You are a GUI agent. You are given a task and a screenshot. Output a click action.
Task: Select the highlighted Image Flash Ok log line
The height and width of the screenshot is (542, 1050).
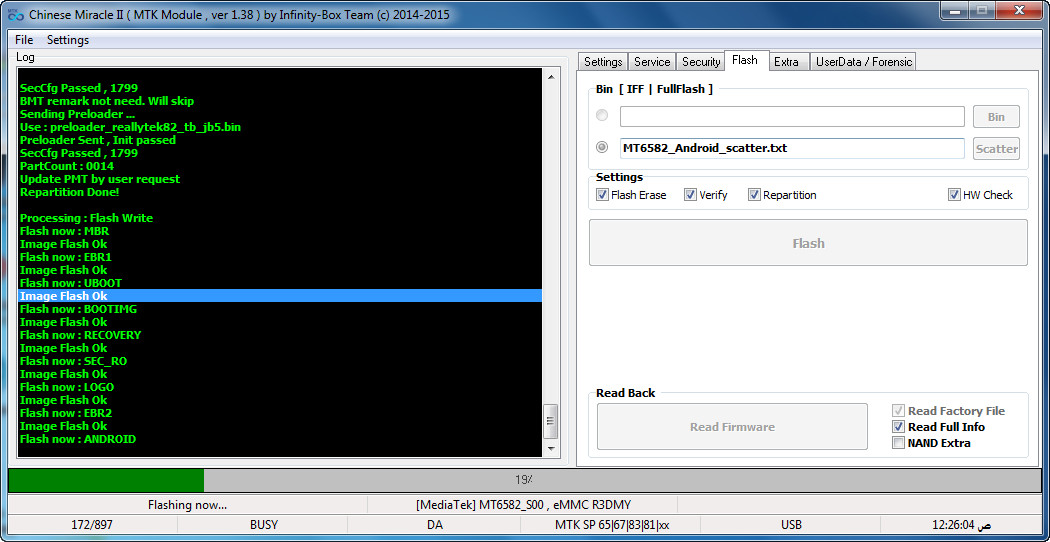[280, 296]
